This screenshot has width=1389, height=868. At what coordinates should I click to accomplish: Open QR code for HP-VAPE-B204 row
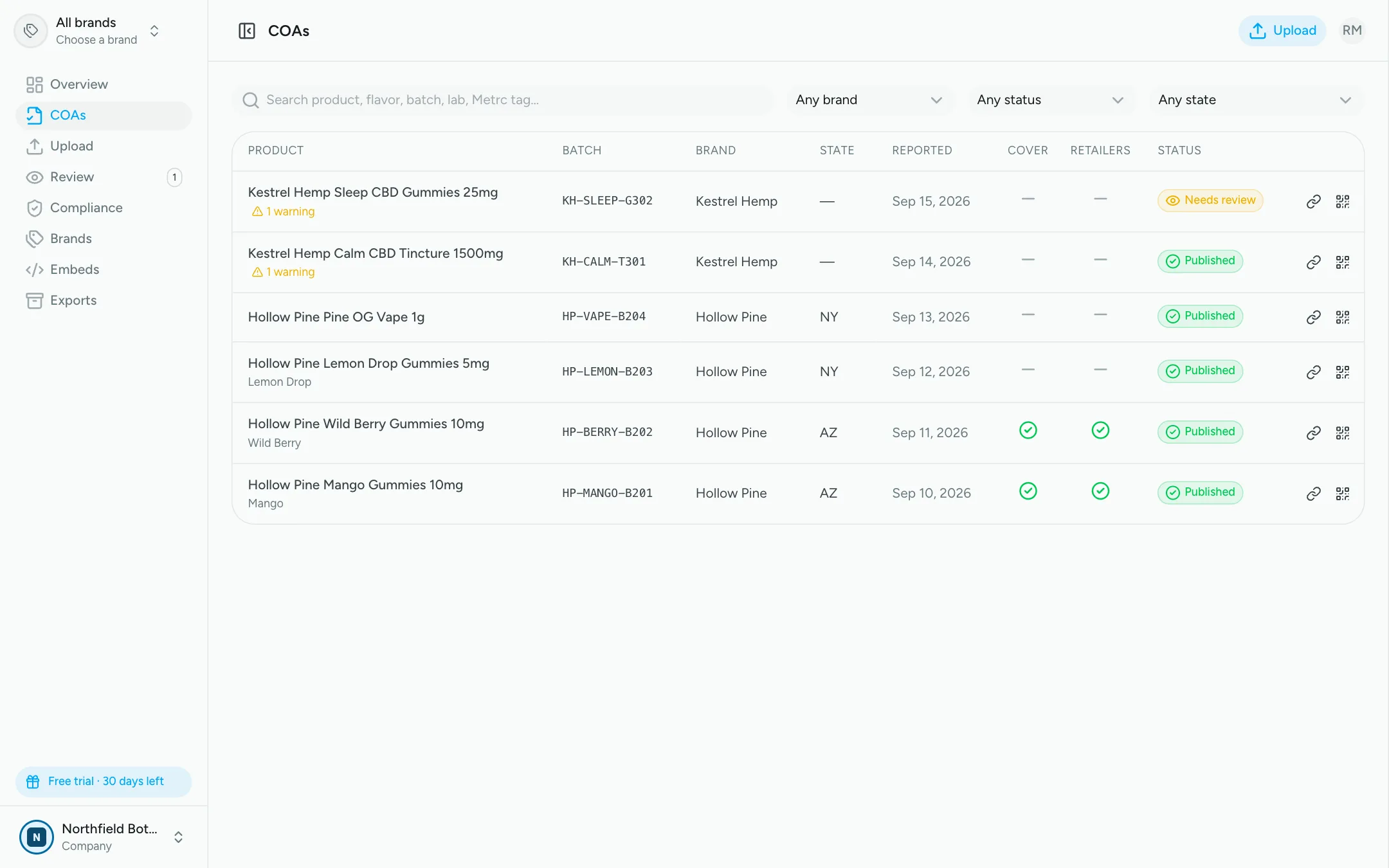(1343, 318)
